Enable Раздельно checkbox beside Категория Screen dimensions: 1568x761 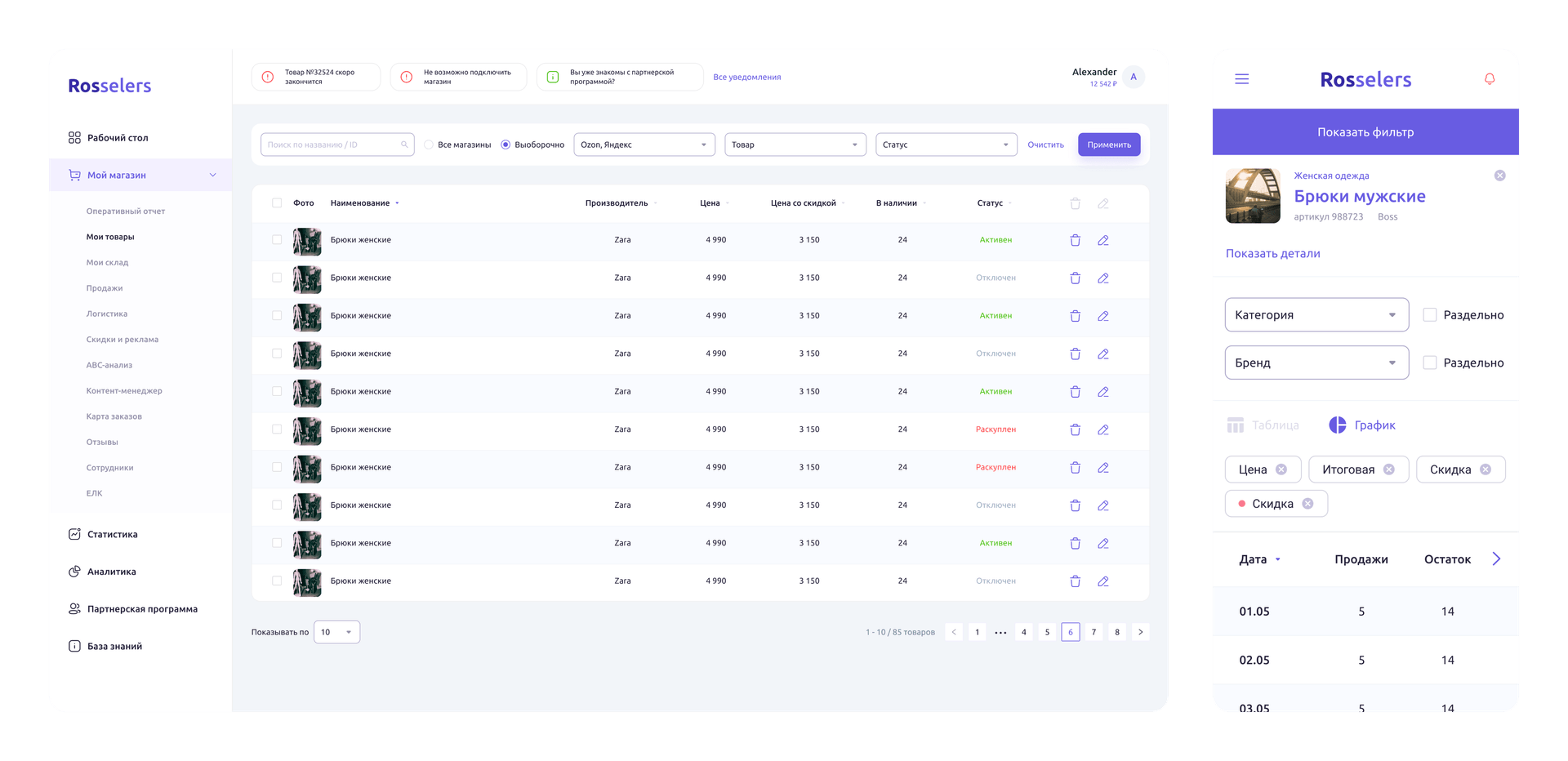(1429, 315)
